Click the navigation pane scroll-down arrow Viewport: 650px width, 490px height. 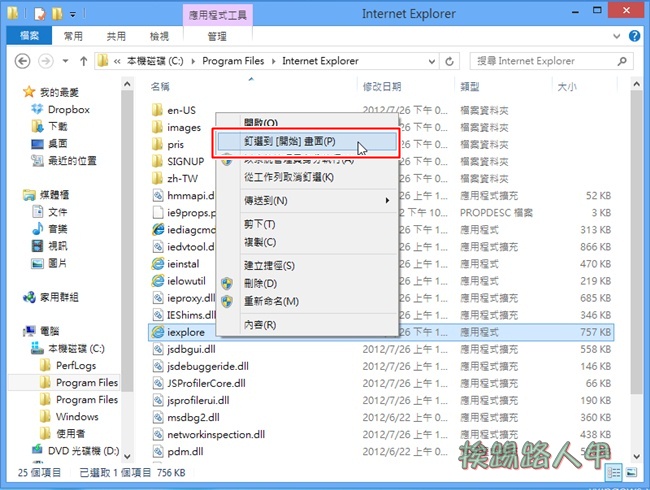click(127, 456)
